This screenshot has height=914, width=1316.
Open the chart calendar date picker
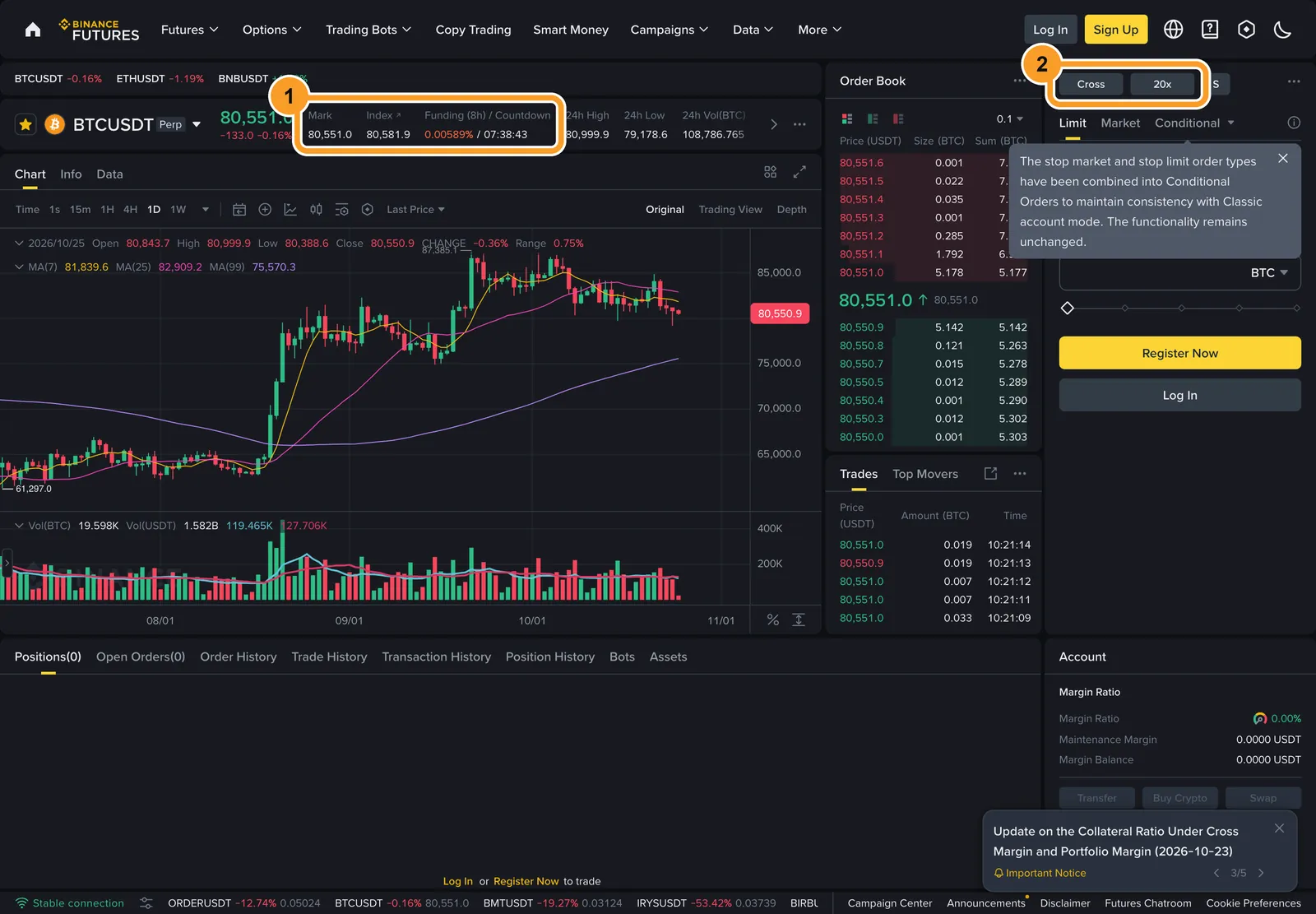239,210
